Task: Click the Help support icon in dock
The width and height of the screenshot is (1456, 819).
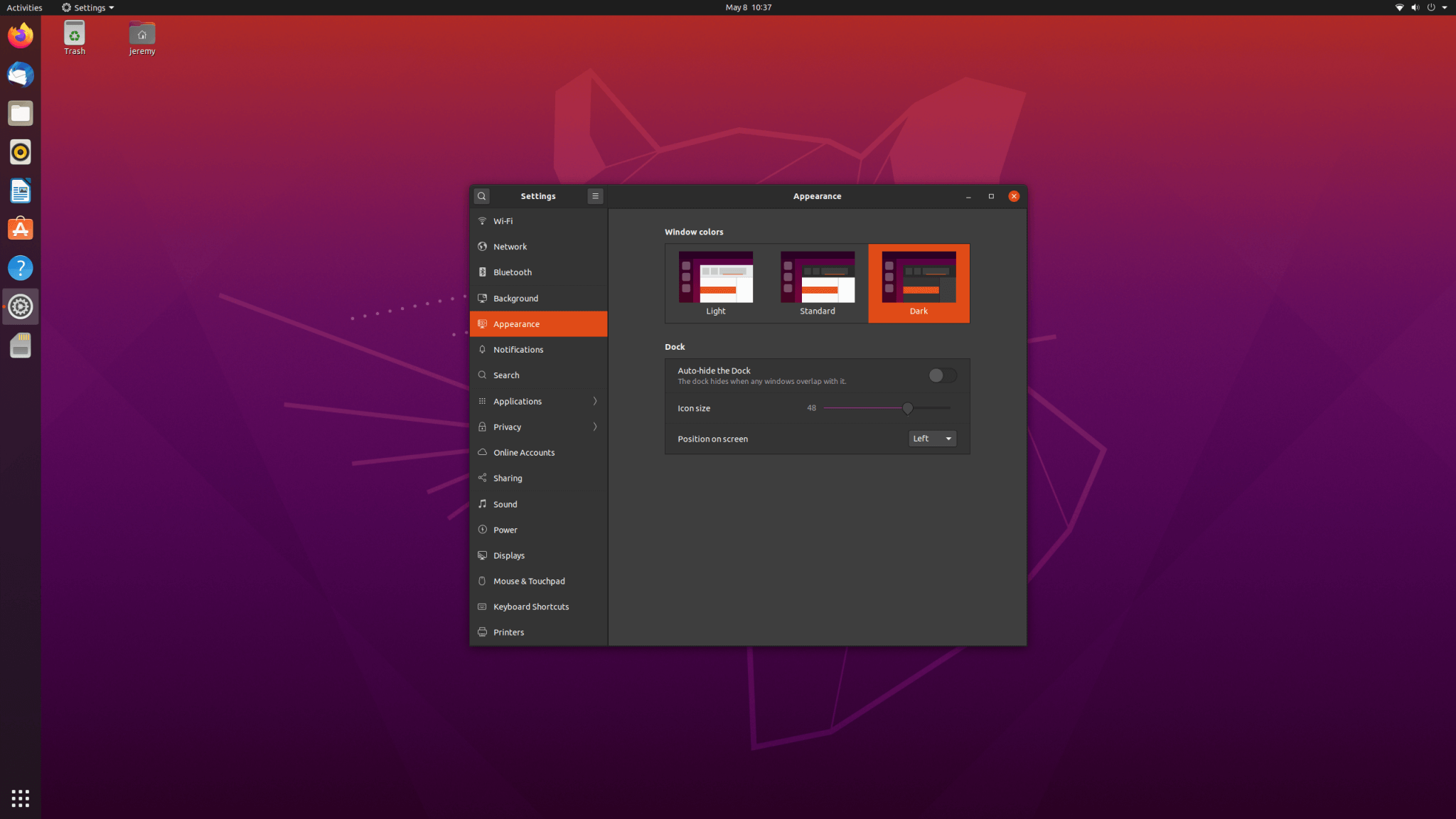Action: pyautogui.click(x=20, y=267)
